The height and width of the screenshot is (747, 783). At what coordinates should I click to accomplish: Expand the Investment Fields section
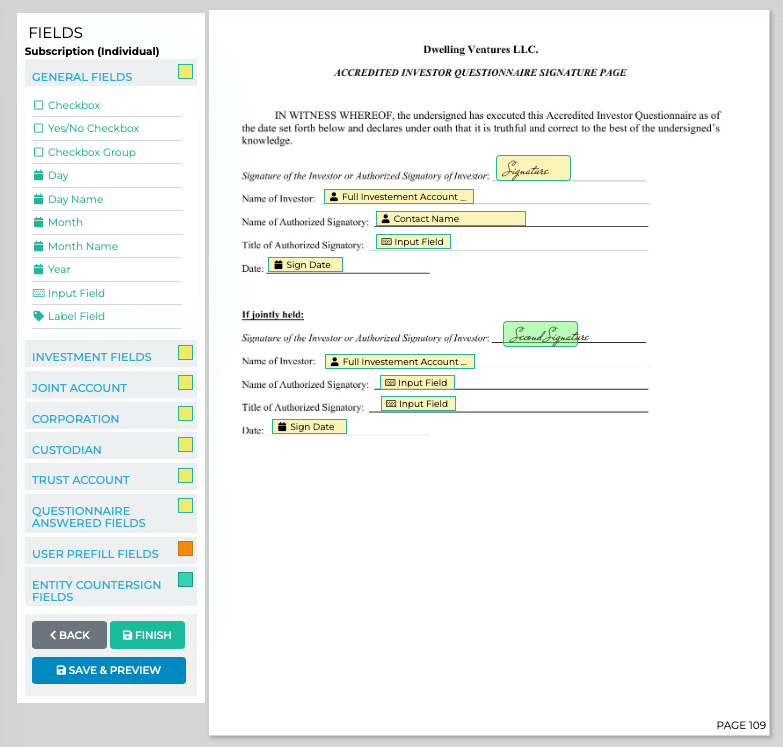point(92,357)
